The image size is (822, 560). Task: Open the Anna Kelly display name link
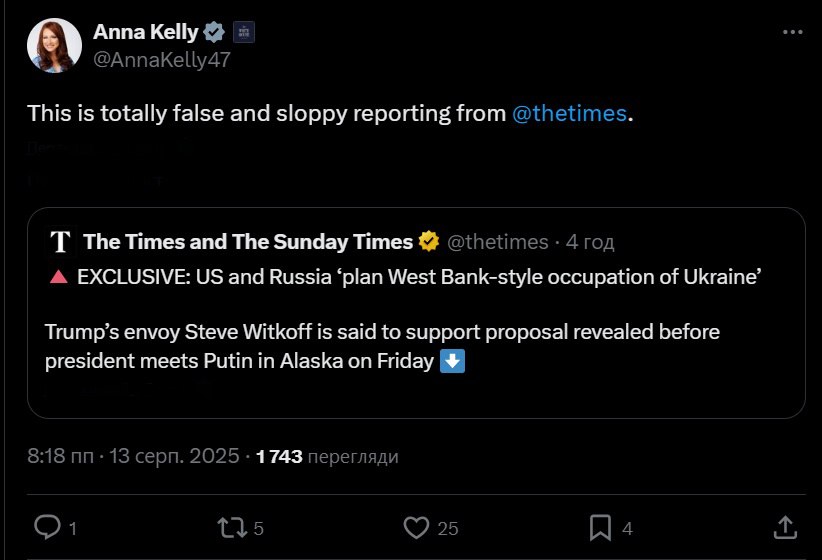click(146, 32)
